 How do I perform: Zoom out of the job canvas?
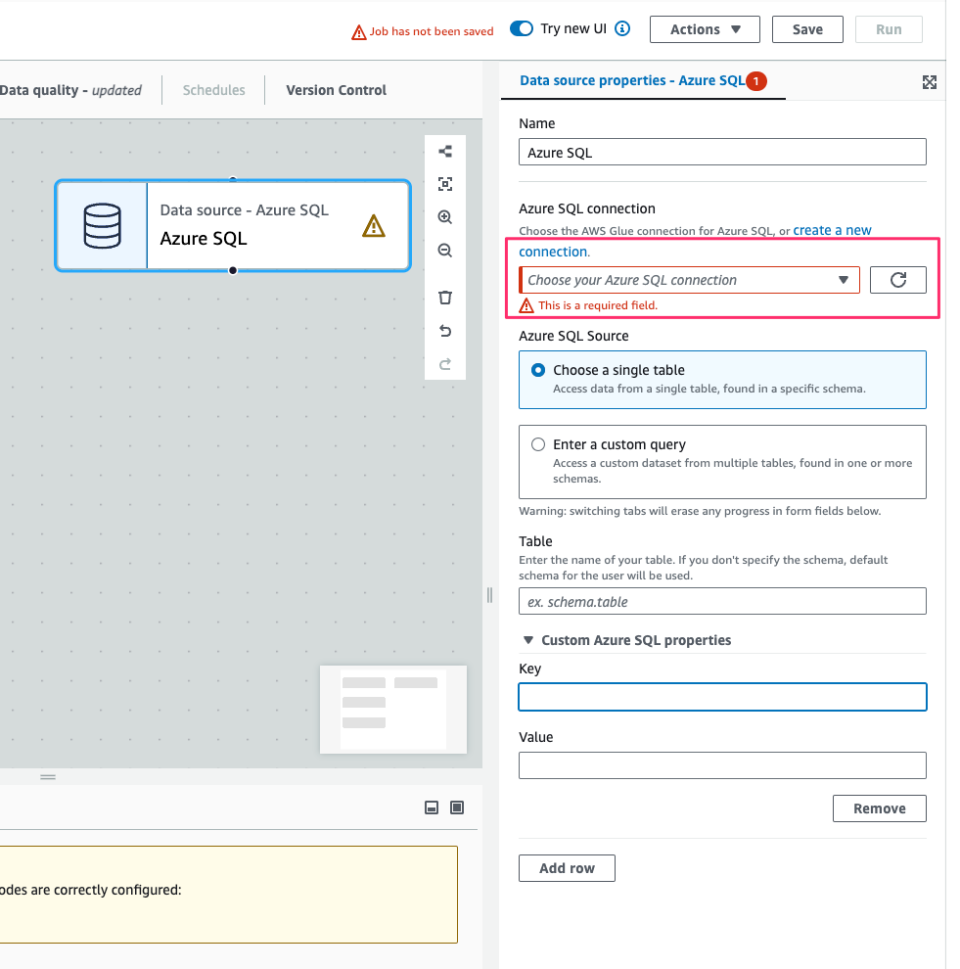(x=445, y=250)
